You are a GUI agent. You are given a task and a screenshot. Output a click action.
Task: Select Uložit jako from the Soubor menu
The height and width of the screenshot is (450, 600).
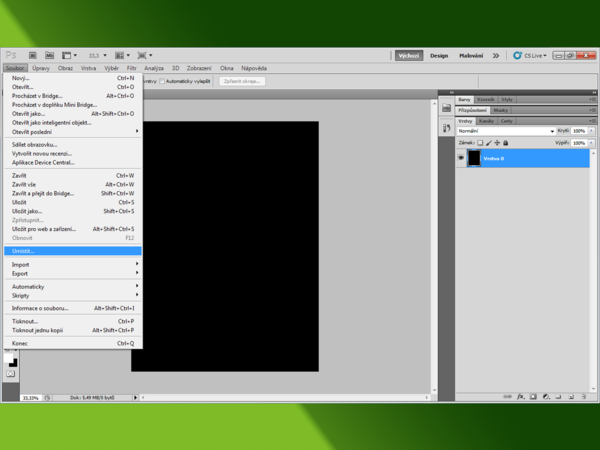[27, 211]
